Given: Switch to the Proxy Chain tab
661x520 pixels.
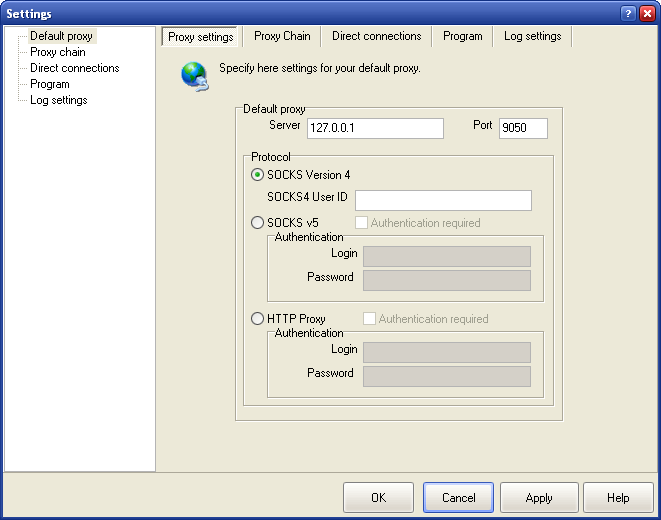Looking at the screenshot, I should 282,36.
